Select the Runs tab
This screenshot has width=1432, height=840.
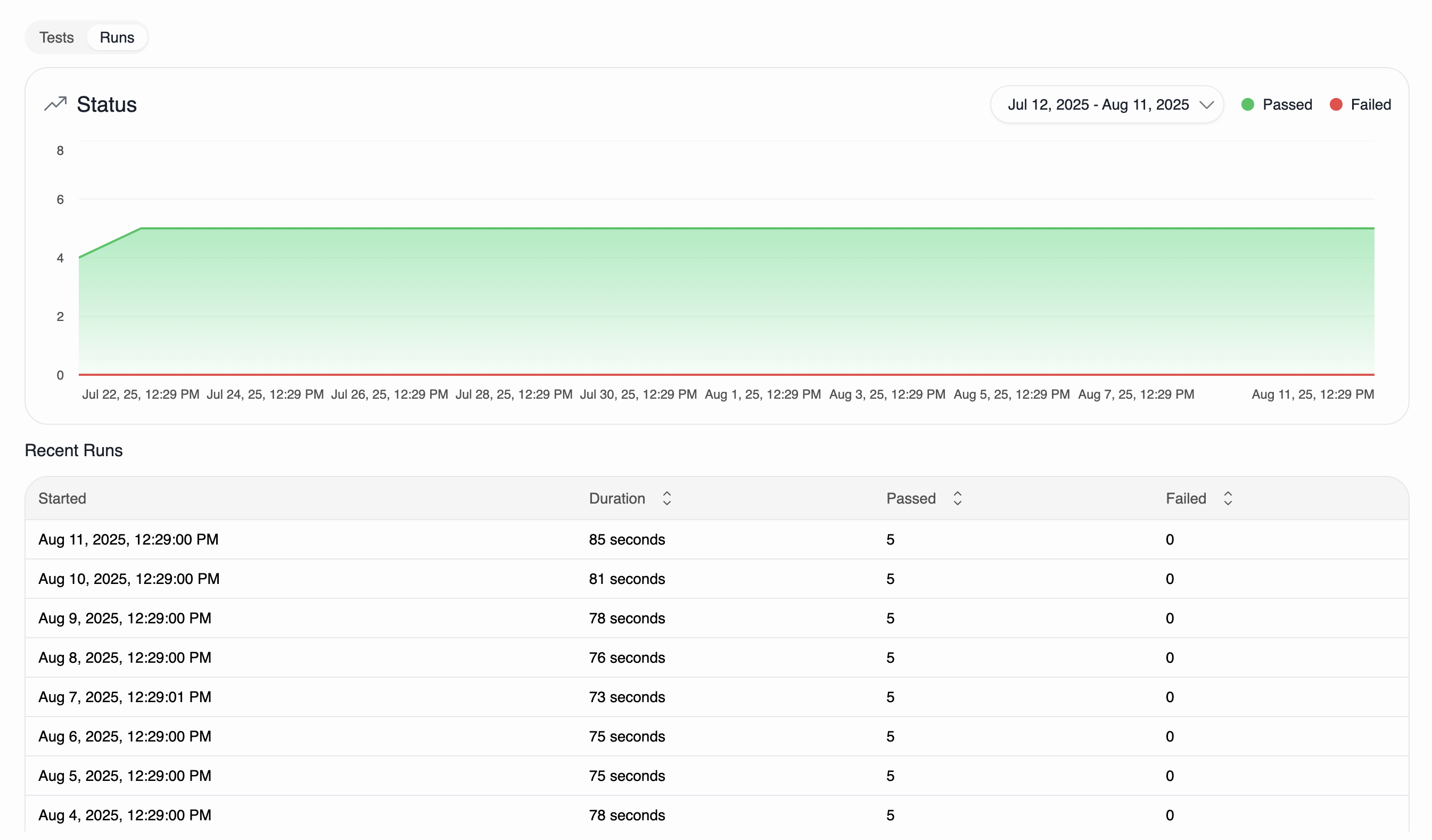tap(117, 37)
